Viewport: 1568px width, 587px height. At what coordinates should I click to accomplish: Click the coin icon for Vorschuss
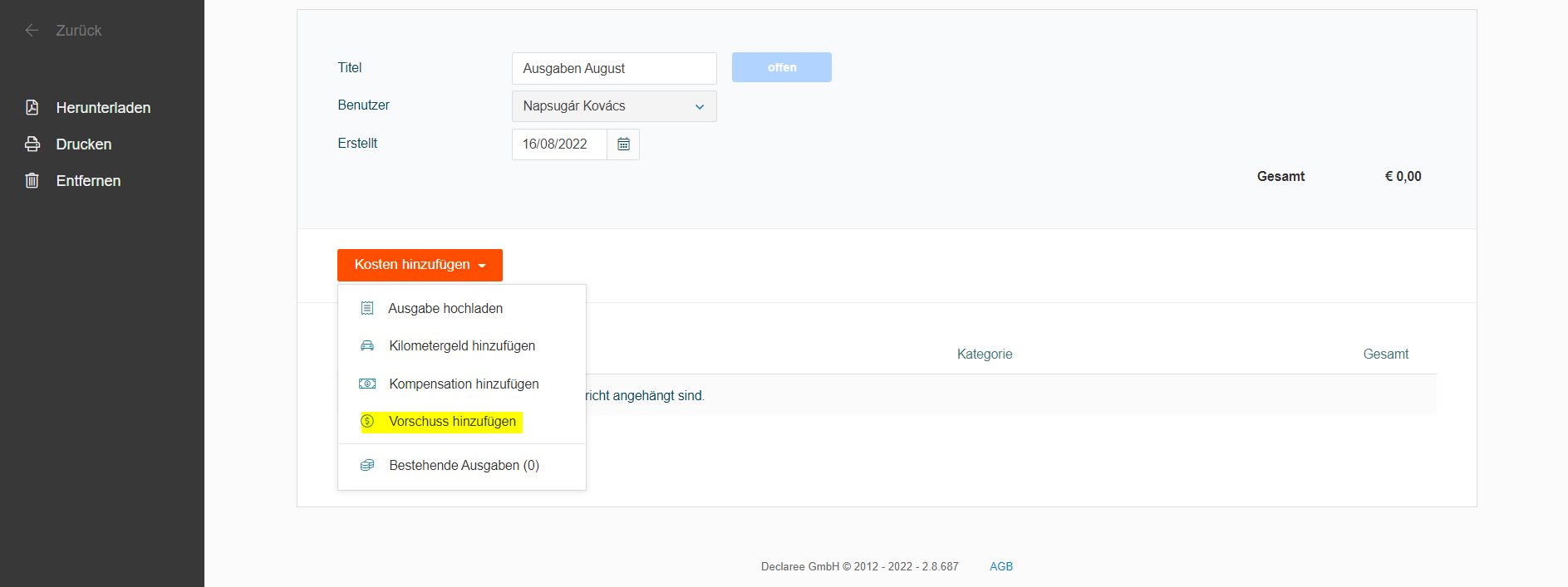[367, 422]
